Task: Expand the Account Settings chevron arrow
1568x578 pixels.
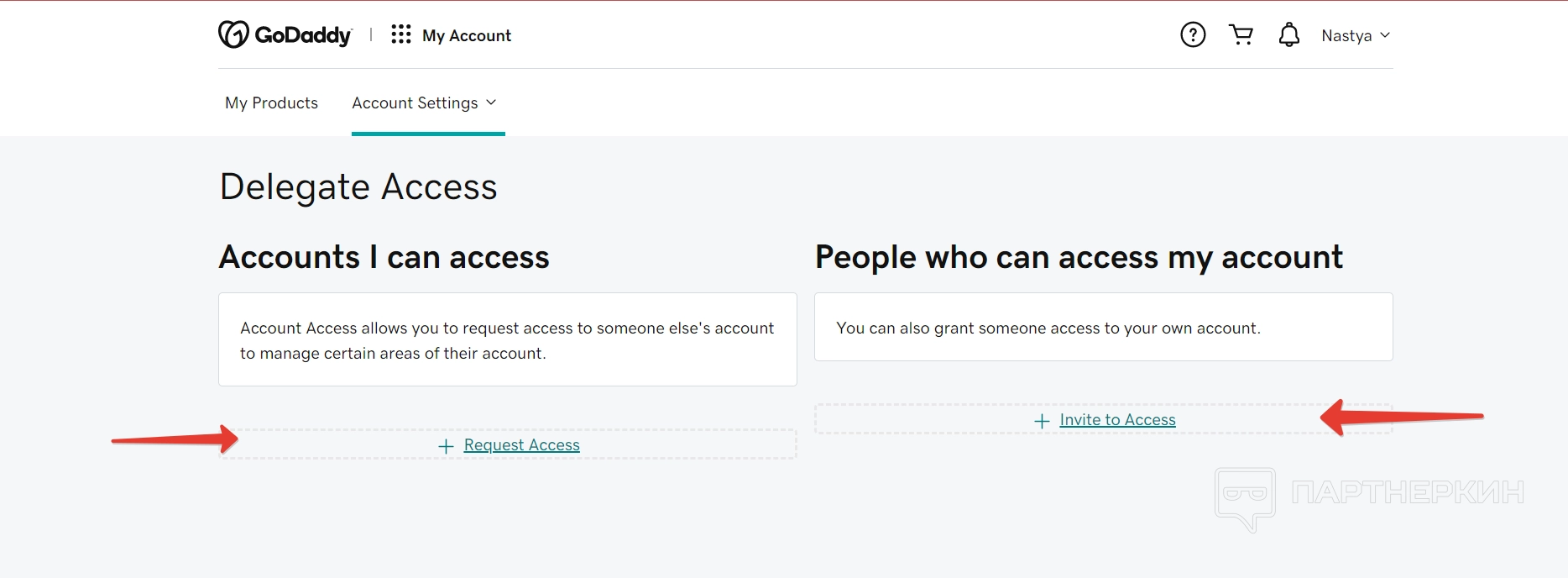Action: tap(491, 102)
